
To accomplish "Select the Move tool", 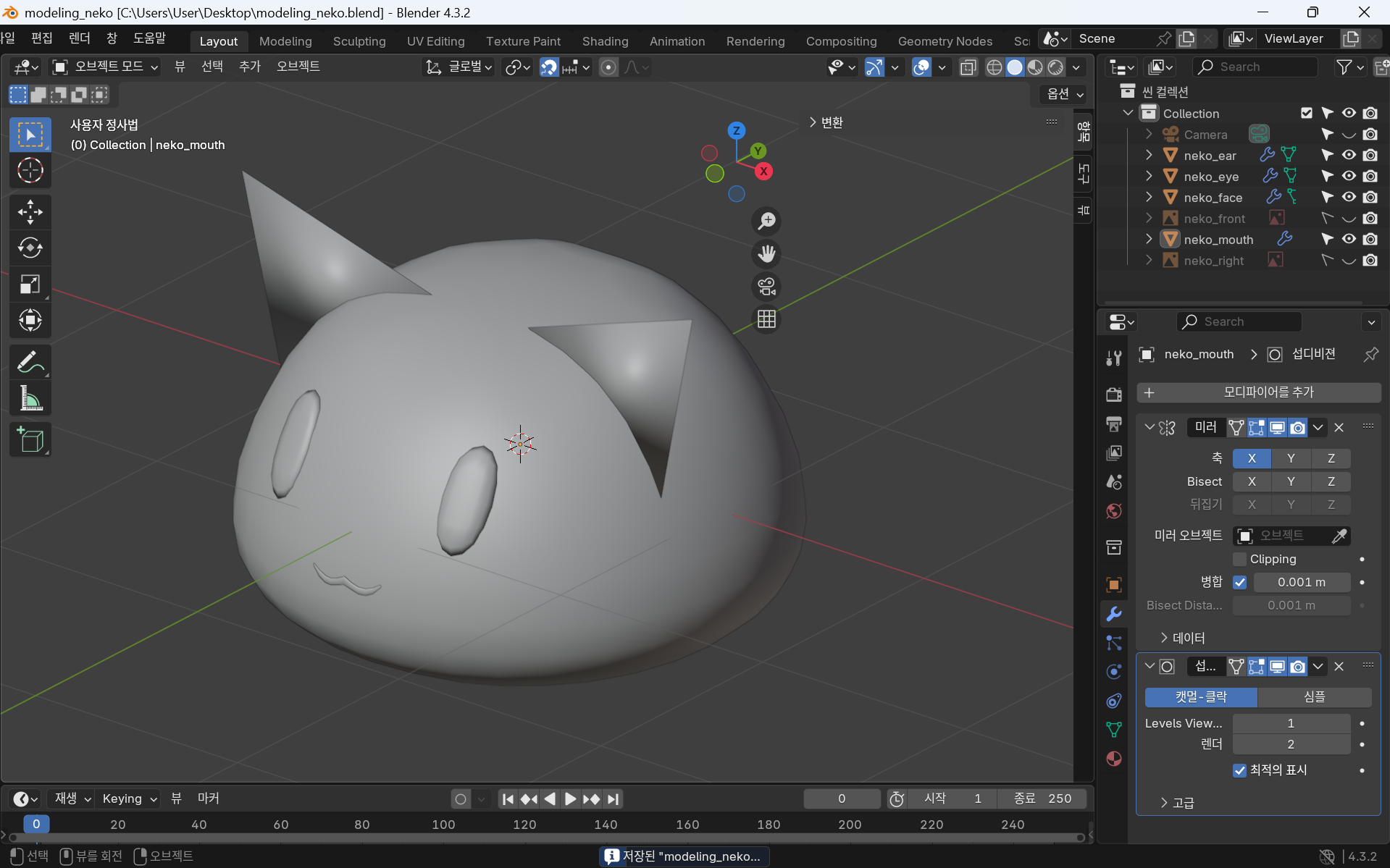I will point(30,212).
